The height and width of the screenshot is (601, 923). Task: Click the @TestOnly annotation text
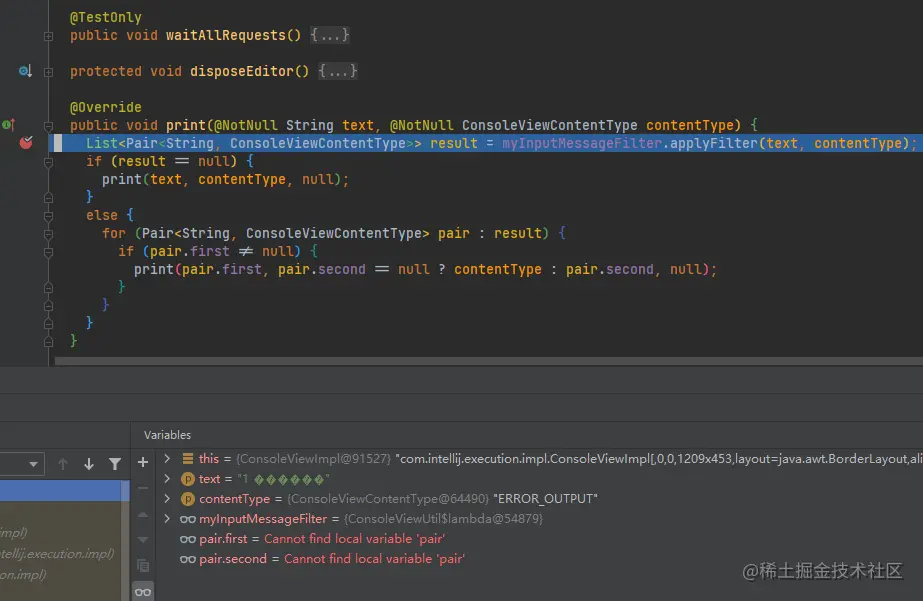(x=106, y=17)
